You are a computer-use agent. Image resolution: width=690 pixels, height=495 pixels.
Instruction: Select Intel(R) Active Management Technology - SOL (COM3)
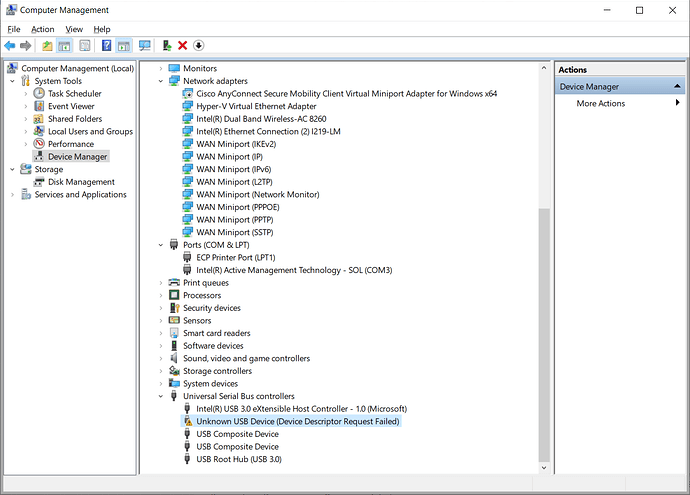[x=294, y=270]
